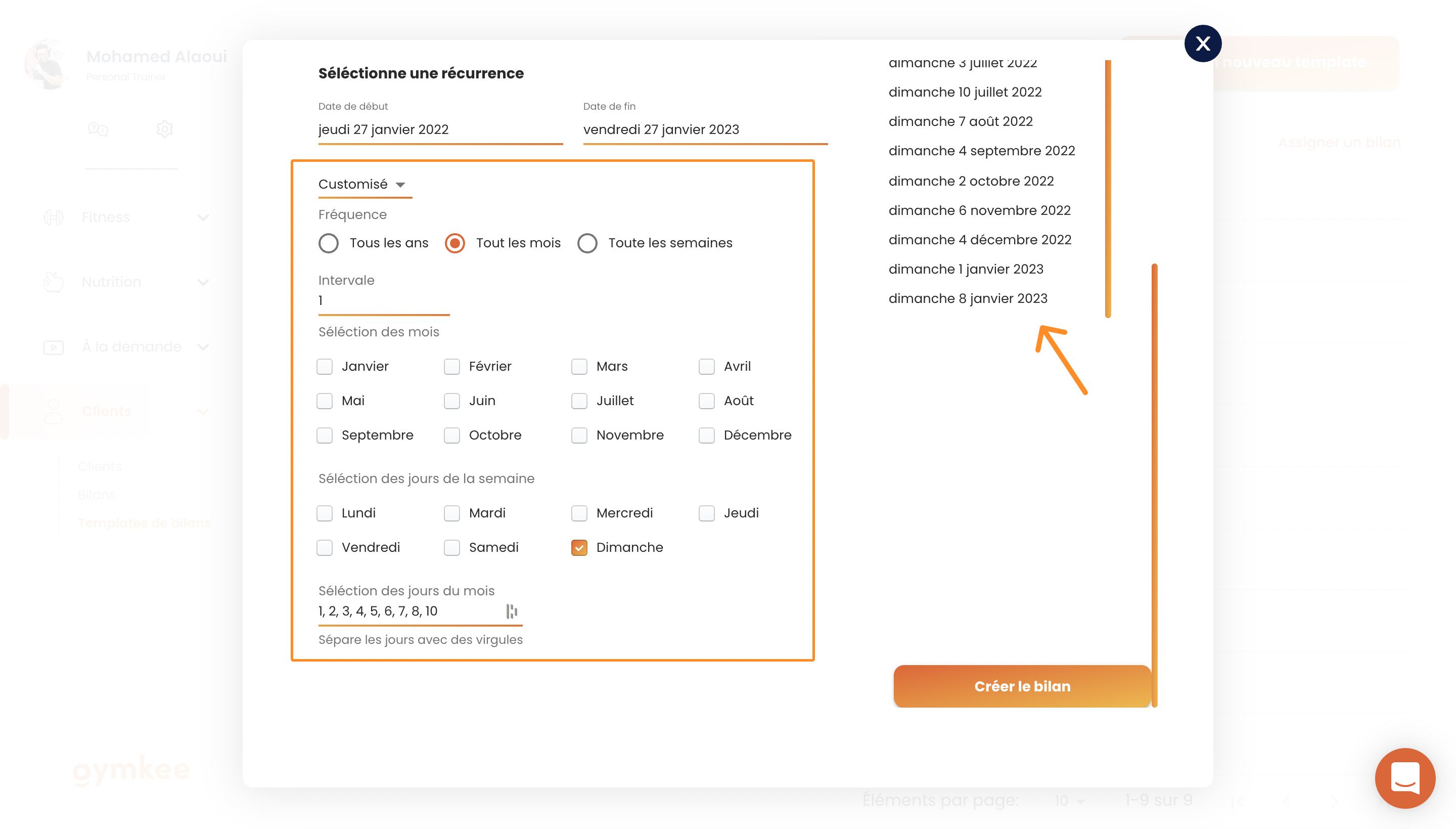Select dimanche 10 juillet 2022 in list
The width and height of the screenshot is (1456, 829).
pos(965,92)
